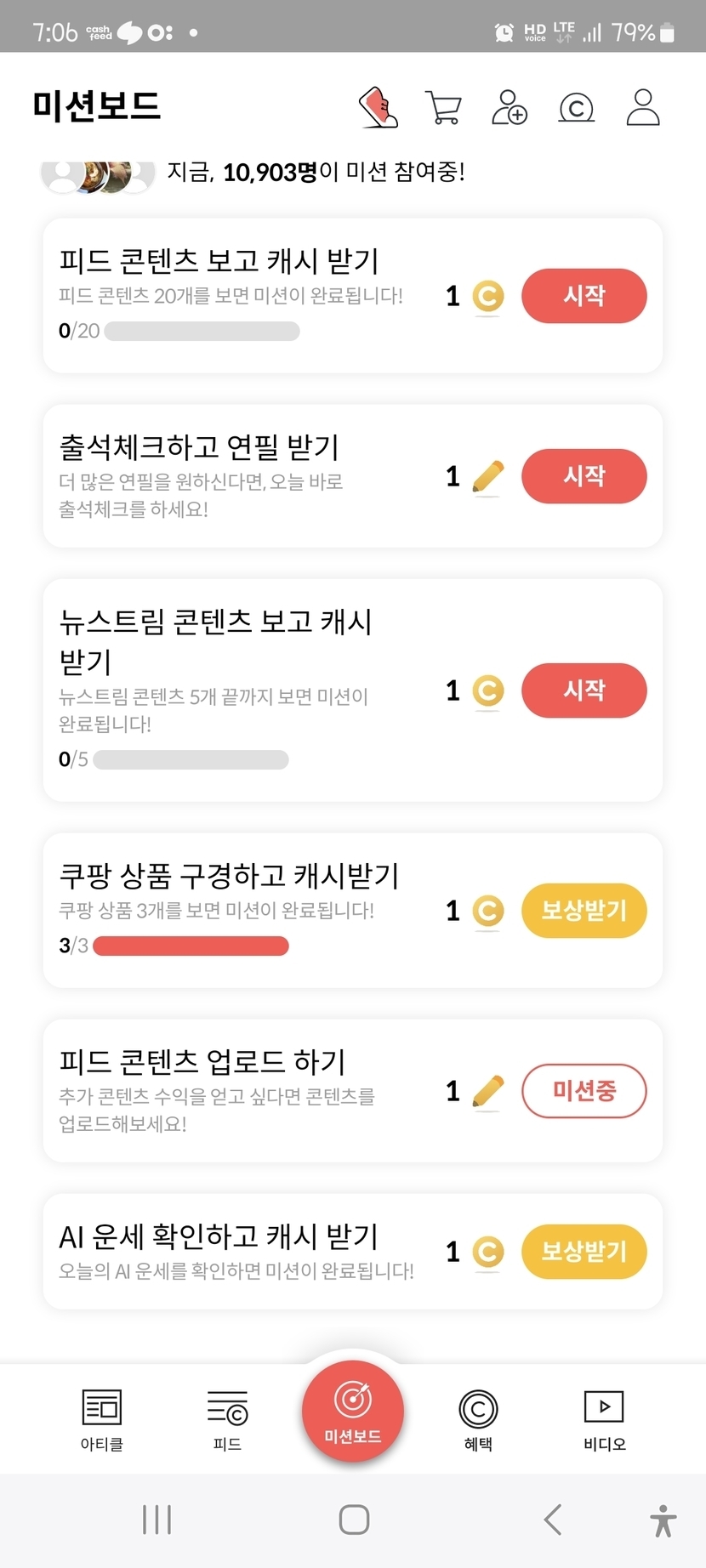Start the 뉴스트림 콘텐츠 mission
Image resolution: width=706 pixels, height=1568 pixels.
[x=584, y=690]
